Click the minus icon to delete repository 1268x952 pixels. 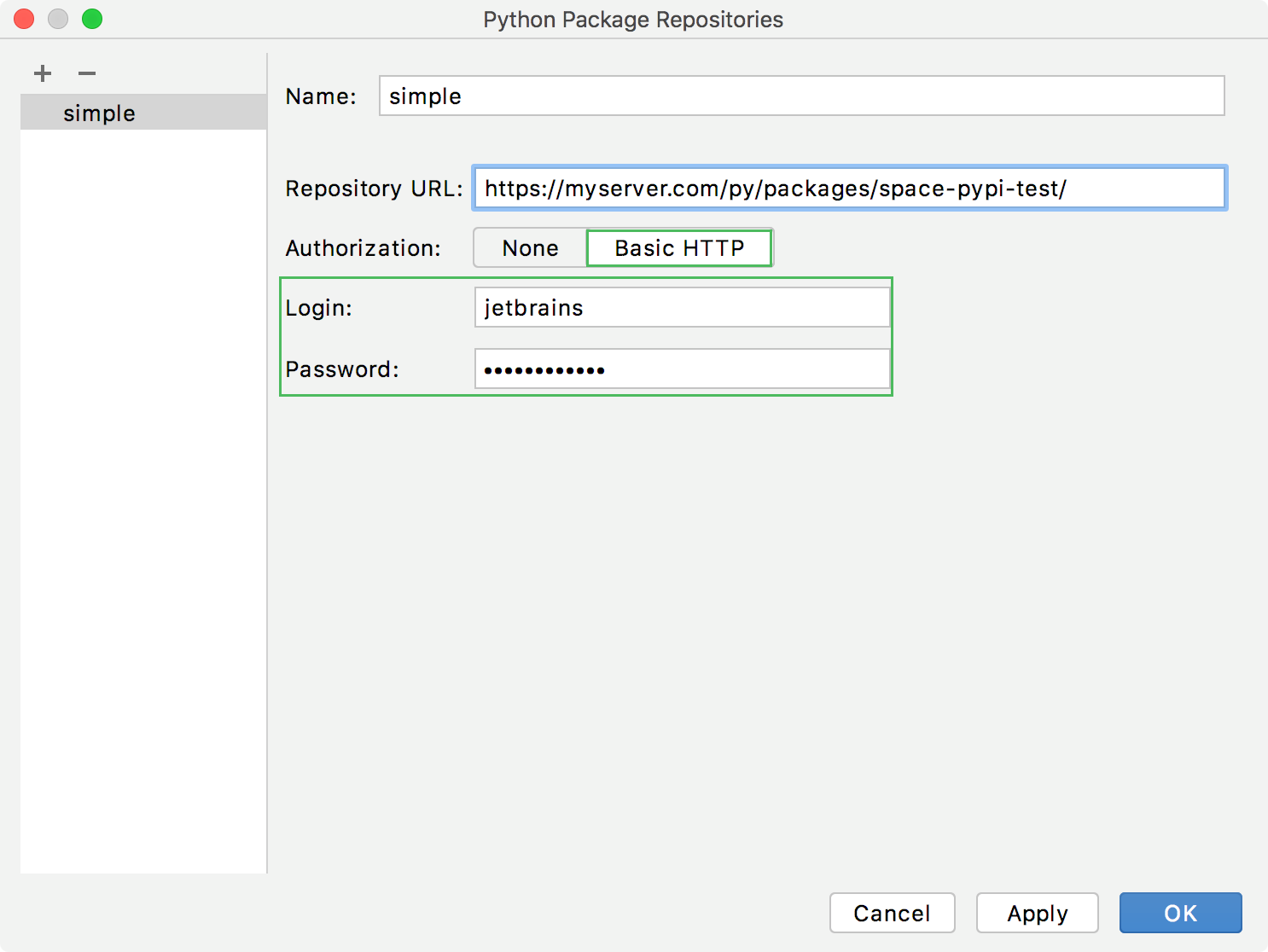pos(85,73)
